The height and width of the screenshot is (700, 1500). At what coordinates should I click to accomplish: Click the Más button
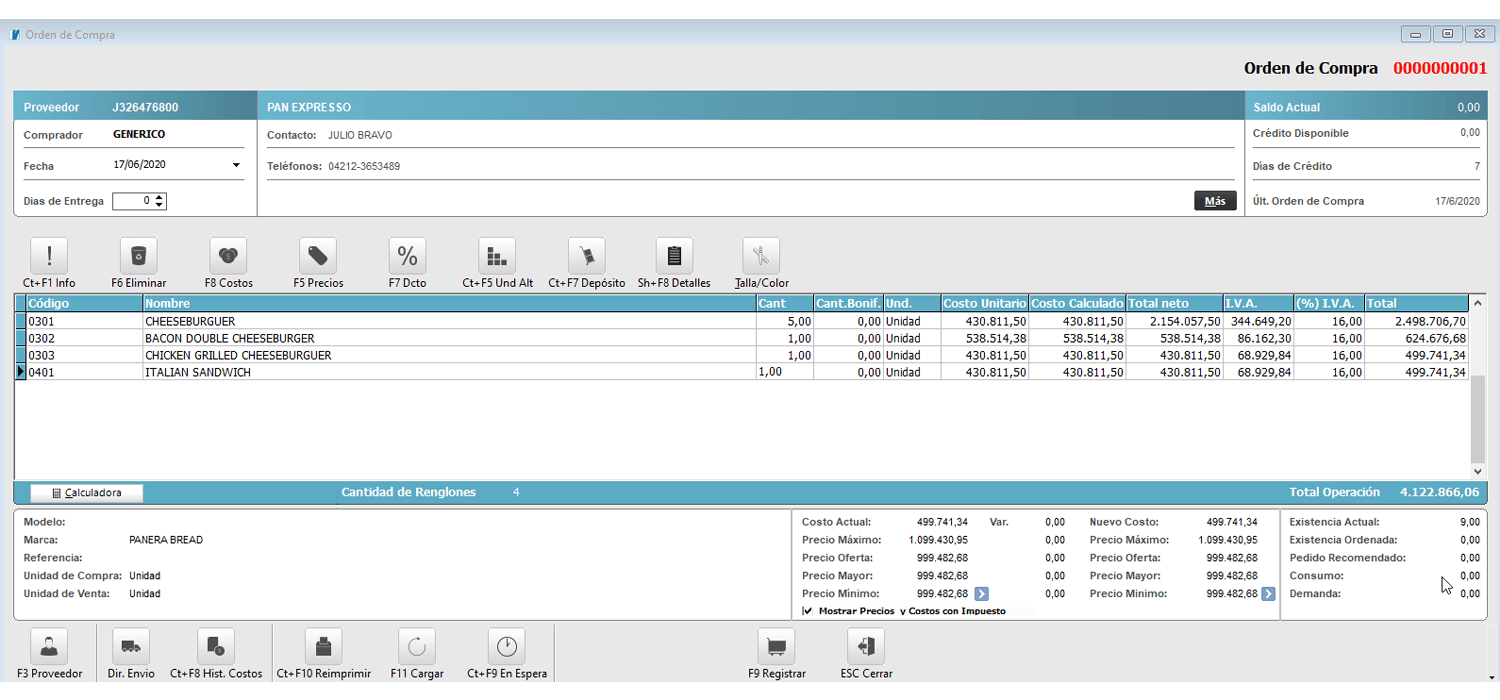(x=1214, y=201)
